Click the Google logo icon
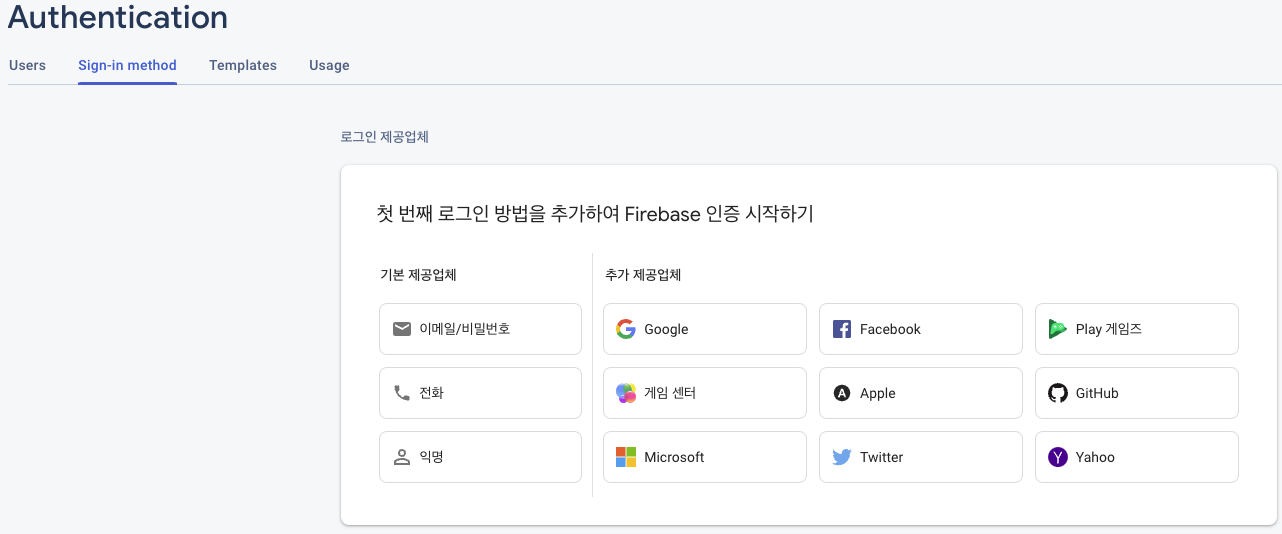Screen dimensions: 1282x534 click(x=626, y=329)
